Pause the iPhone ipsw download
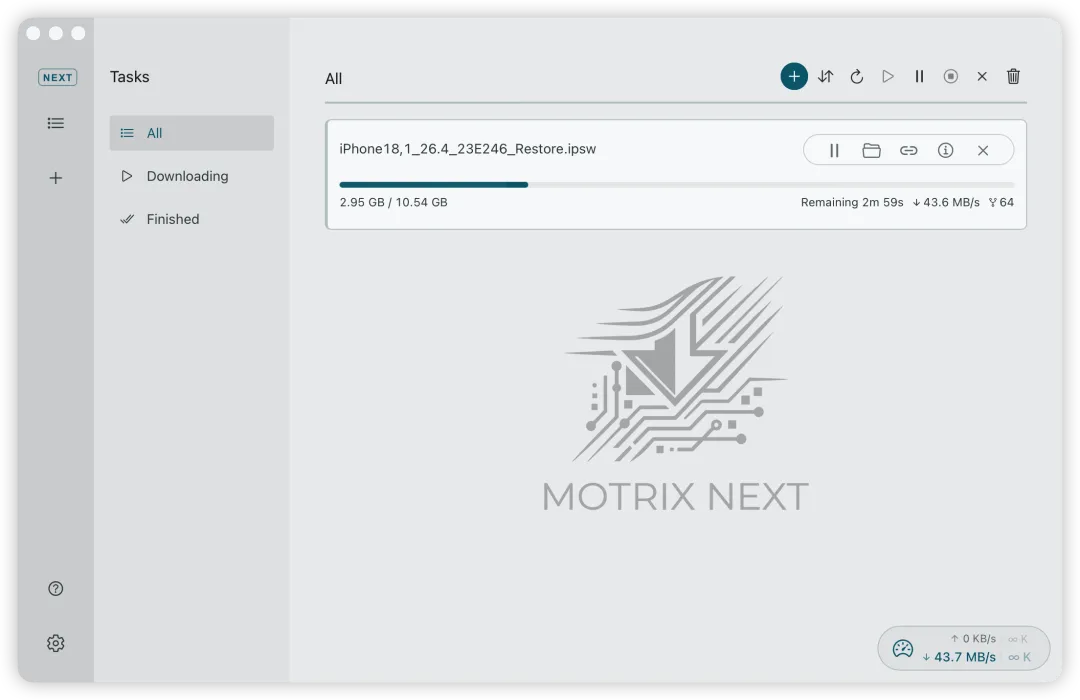The image size is (1080, 700). pyautogui.click(x=834, y=150)
